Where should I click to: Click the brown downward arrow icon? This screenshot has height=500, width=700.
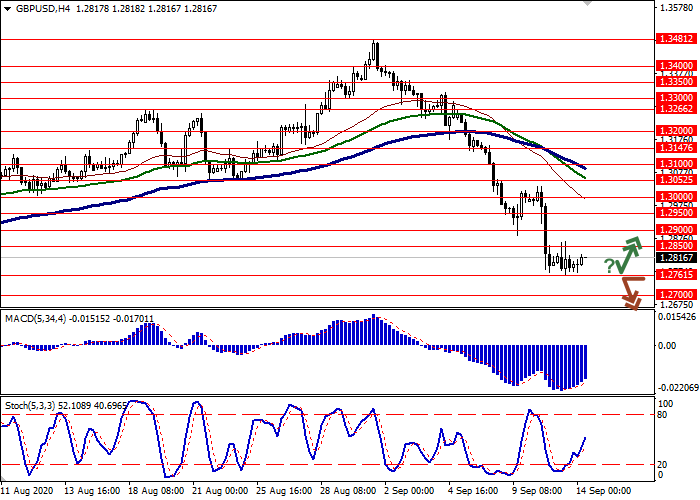(x=630, y=292)
